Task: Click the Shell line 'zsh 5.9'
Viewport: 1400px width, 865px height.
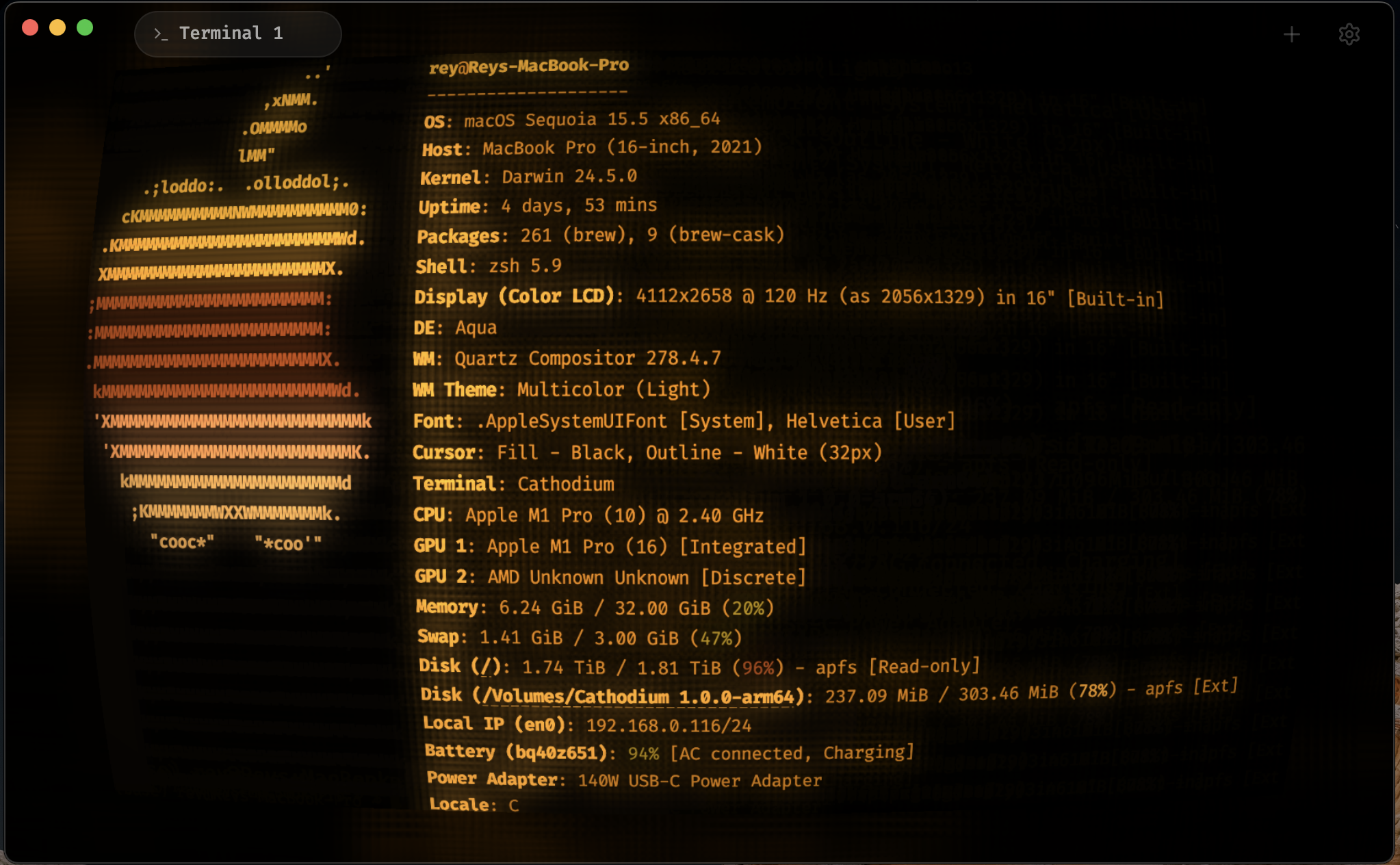Action: (525, 266)
